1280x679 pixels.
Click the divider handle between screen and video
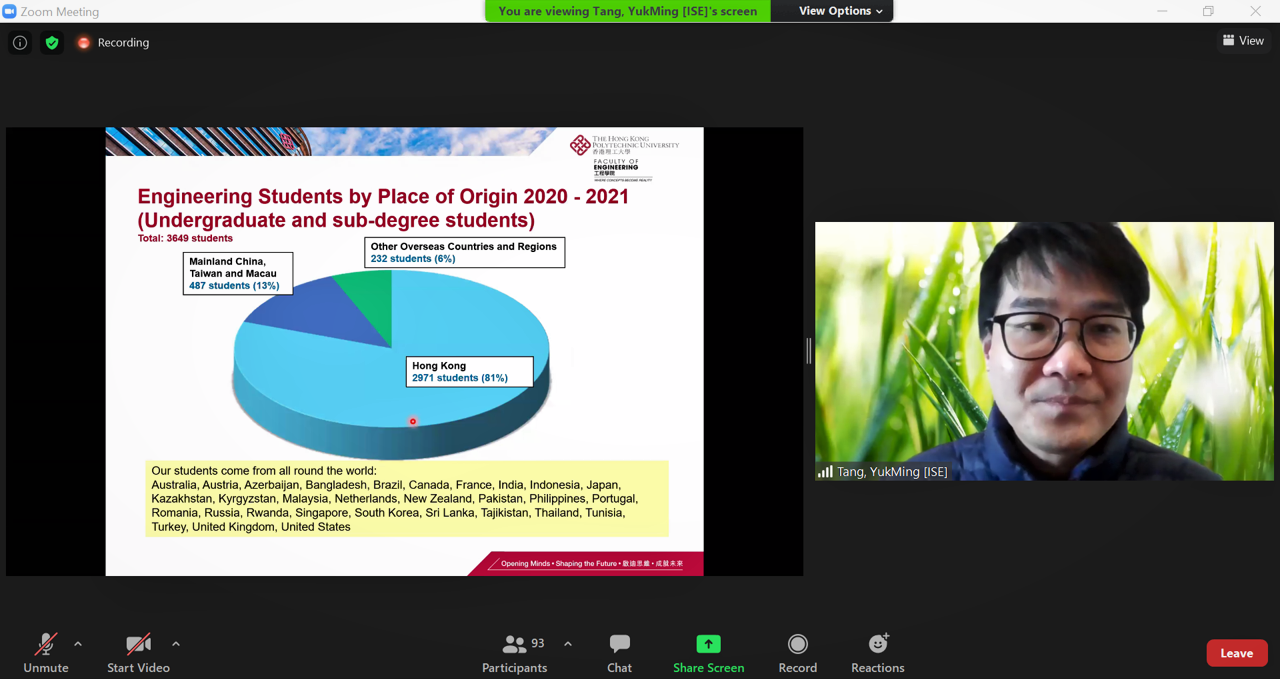click(x=809, y=351)
